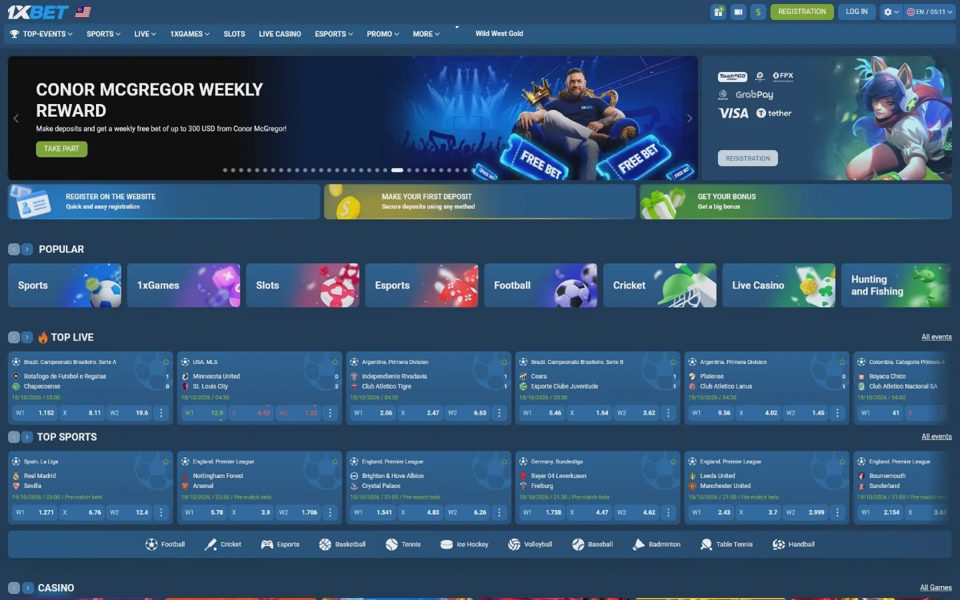Go to next banner slide arrow
The height and width of the screenshot is (600, 960).
689,119
